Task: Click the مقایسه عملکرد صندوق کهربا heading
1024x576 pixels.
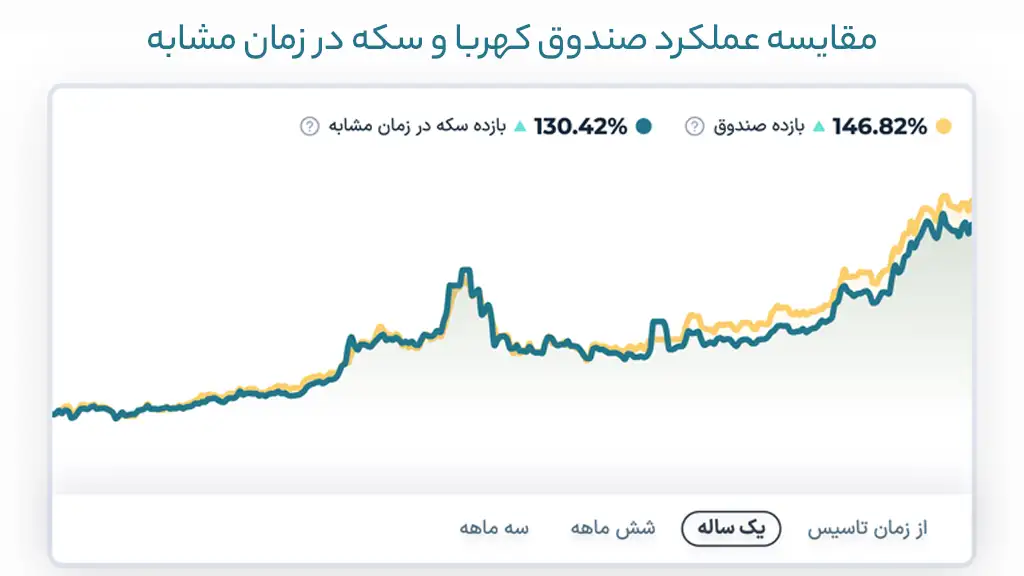Action: [x=511, y=38]
